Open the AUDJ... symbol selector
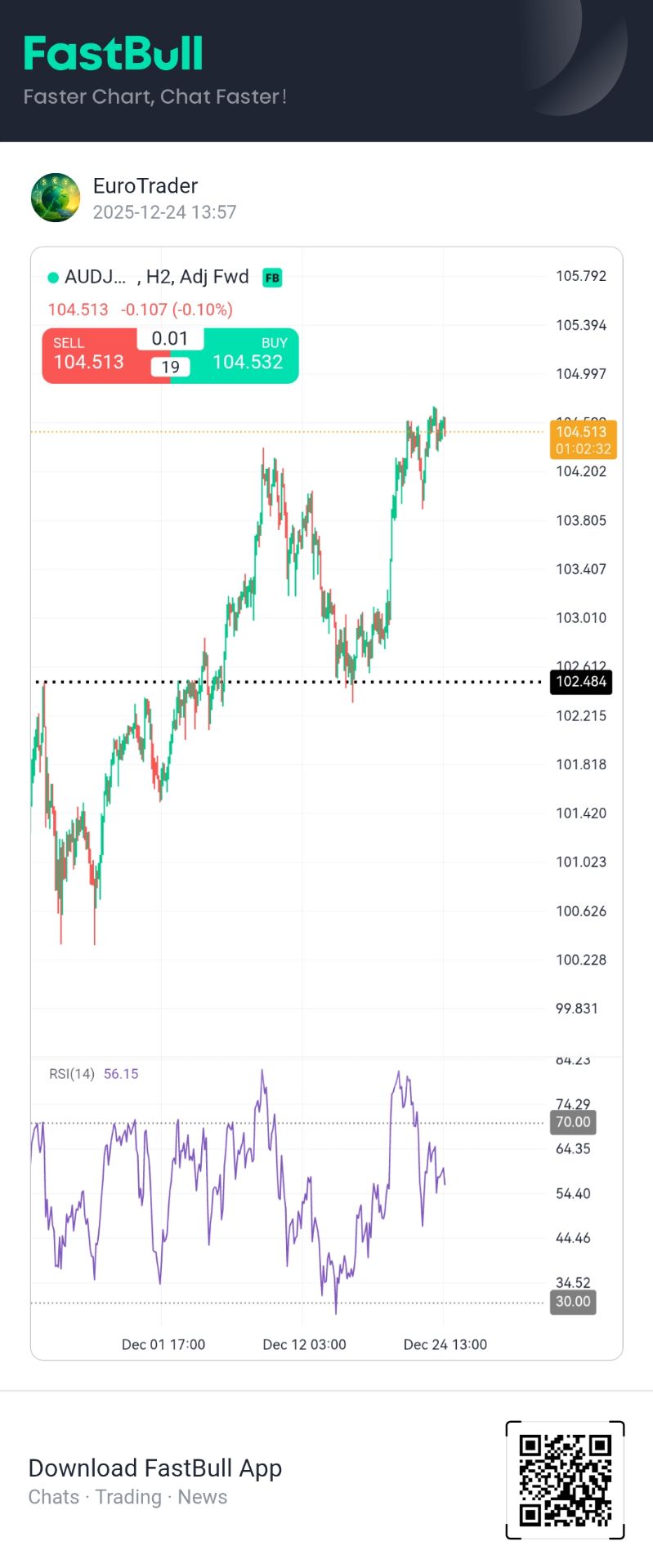The height and width of the screenshot is (1568, 653). coord(96,277)
